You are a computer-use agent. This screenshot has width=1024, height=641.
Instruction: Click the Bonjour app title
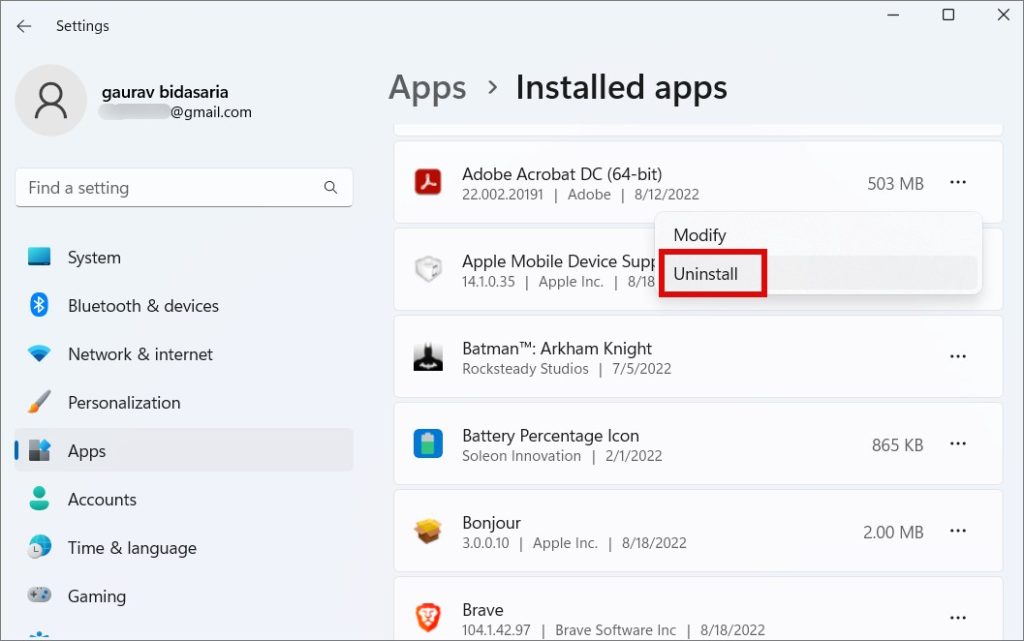pos(492,523)
